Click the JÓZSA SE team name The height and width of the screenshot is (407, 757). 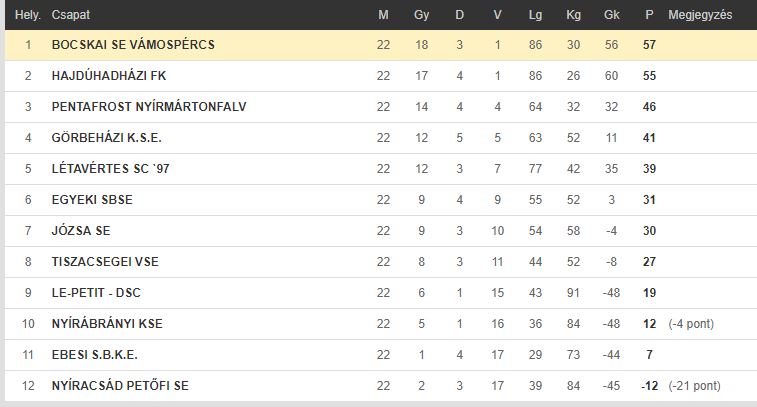coord(81,231)
